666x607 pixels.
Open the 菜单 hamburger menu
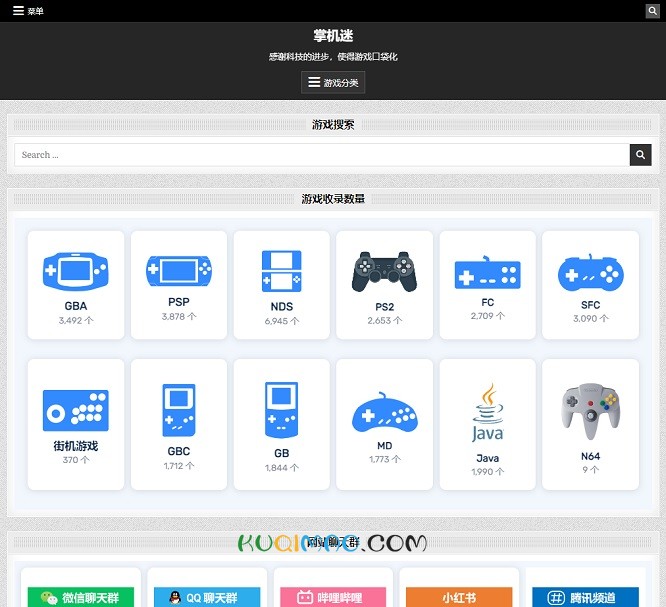[x=28, y=11]
